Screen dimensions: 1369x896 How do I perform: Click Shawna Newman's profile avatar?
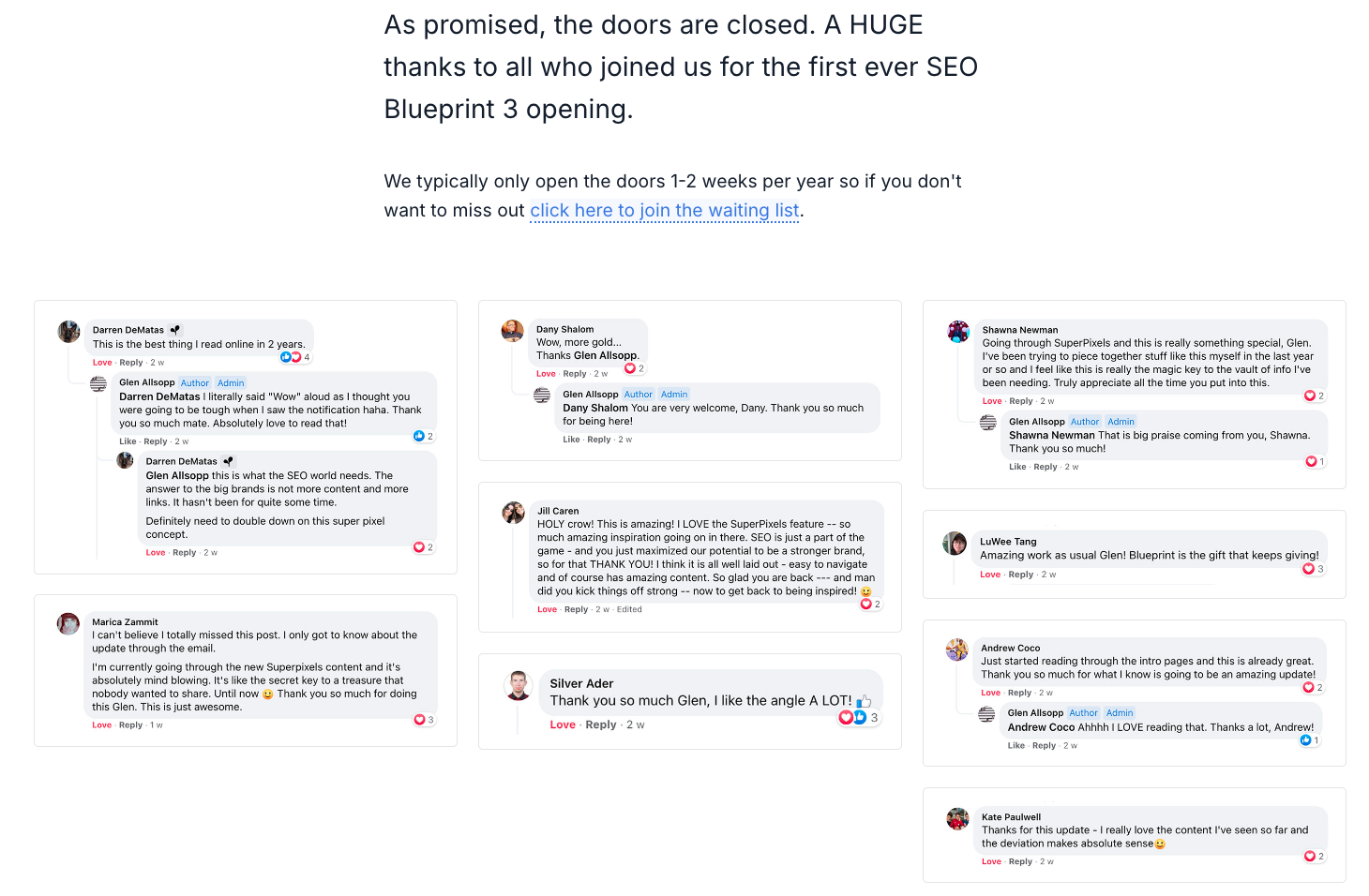click(958, 331)
